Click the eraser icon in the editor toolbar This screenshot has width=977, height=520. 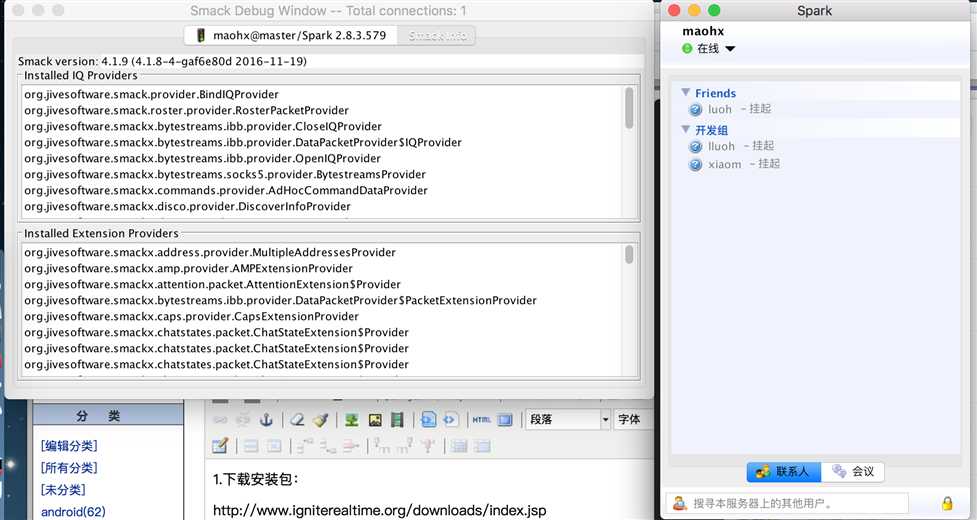coord(297,420)
